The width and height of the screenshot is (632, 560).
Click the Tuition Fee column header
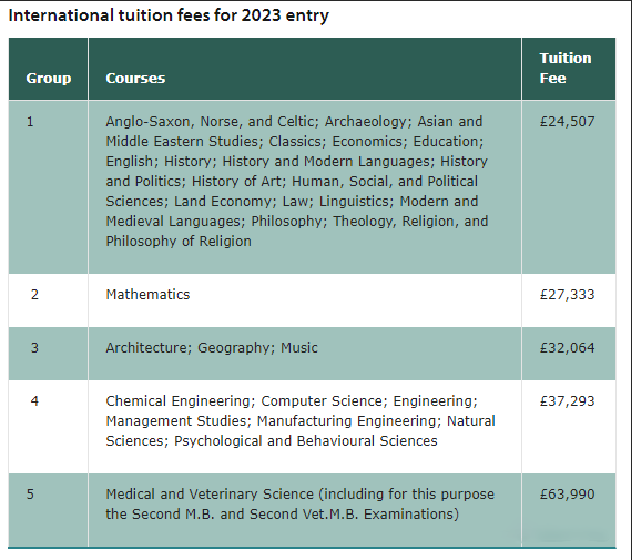(x=568, y=69)
